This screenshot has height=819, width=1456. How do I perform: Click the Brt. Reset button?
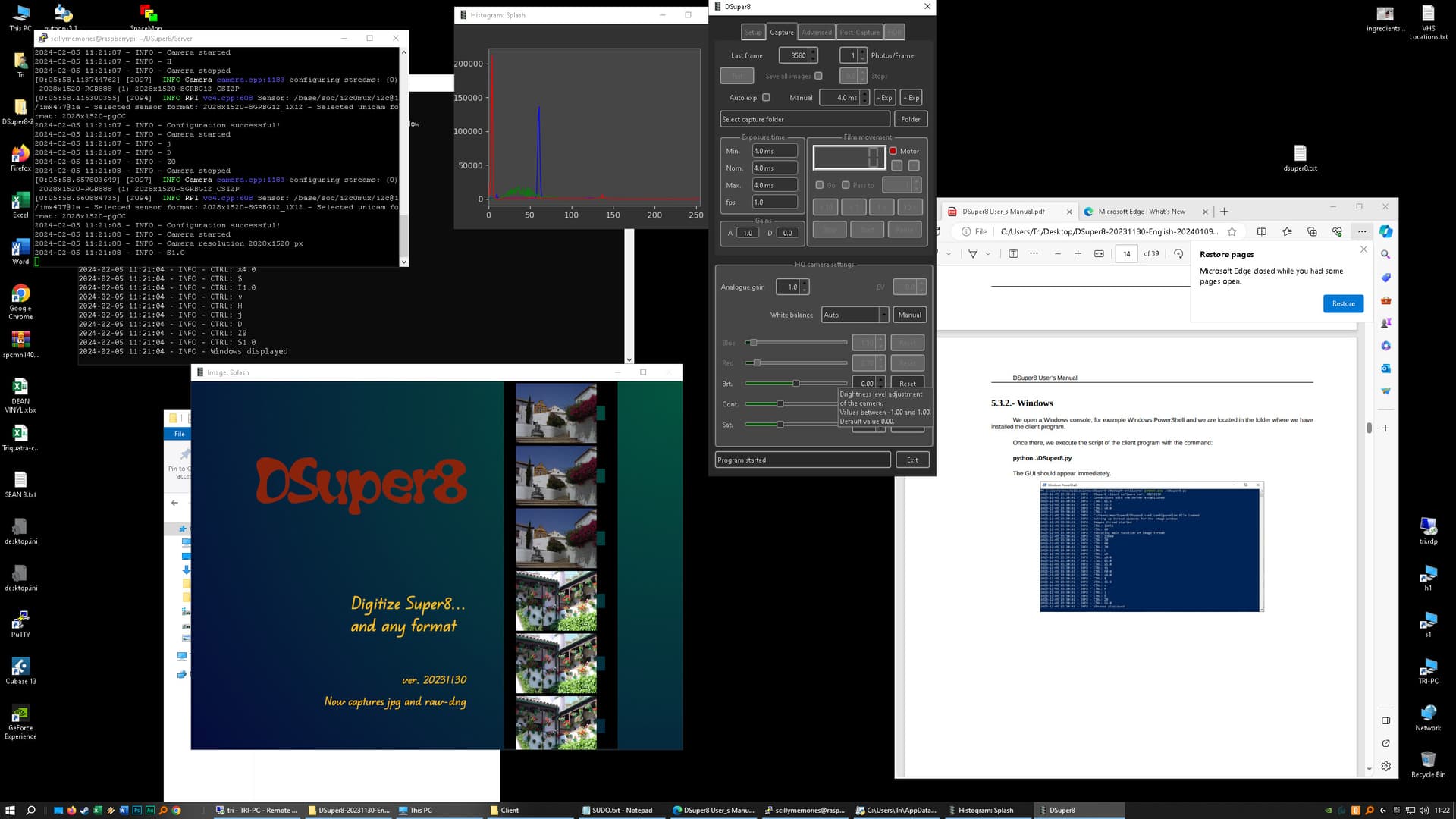coord(907,384)
